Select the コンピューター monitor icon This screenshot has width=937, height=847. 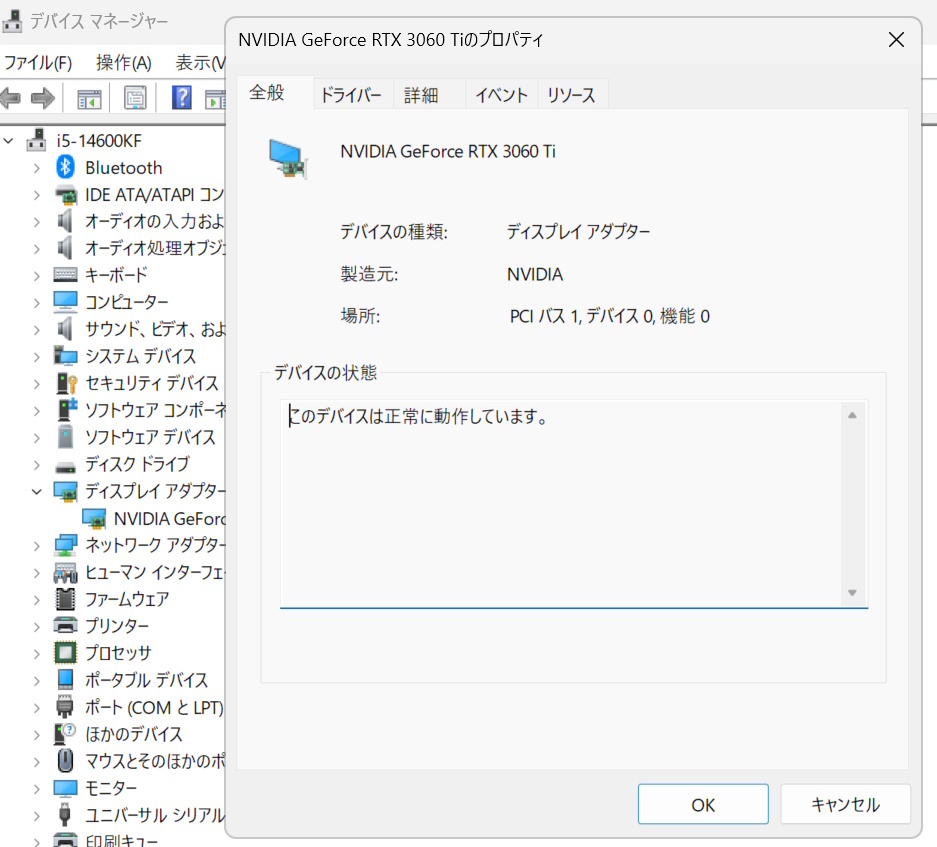[x=65, y=302]
